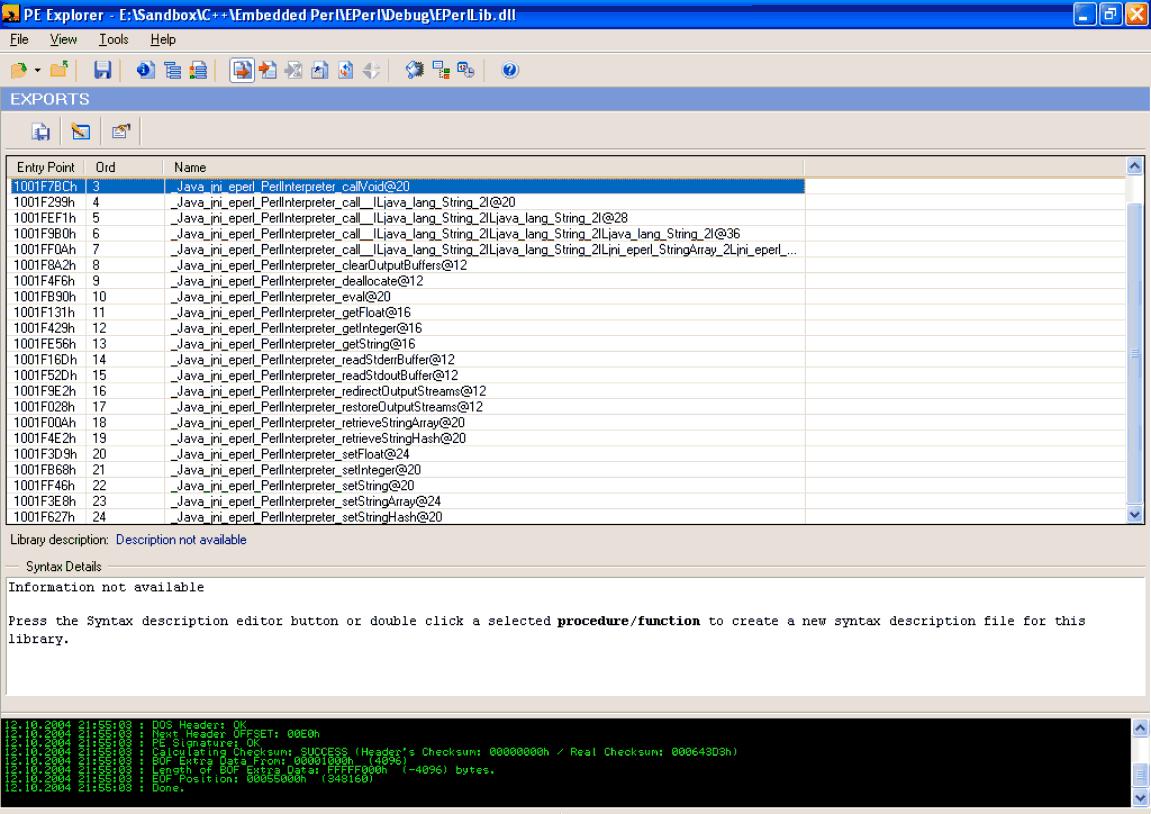This screenshot has height=814, width=1151.
Task: Open the Dependency Scanner icon
Action: (442, 70)
